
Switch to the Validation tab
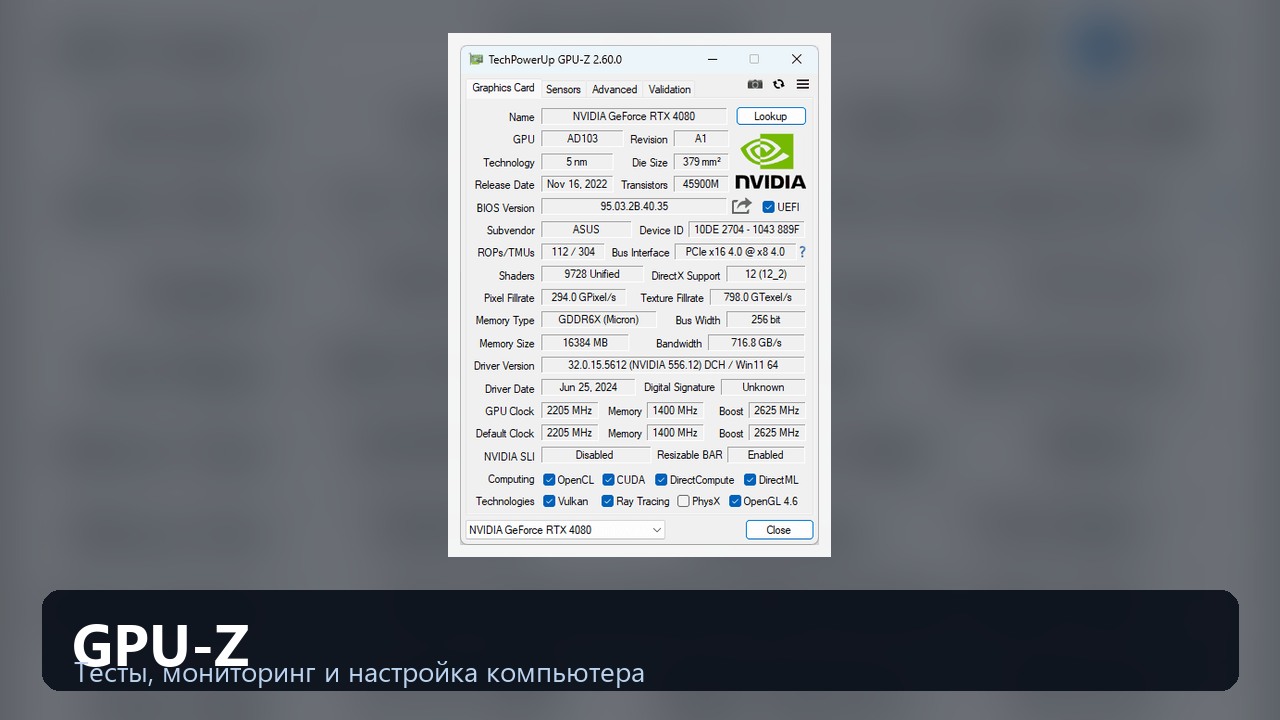tap(670, 89)
